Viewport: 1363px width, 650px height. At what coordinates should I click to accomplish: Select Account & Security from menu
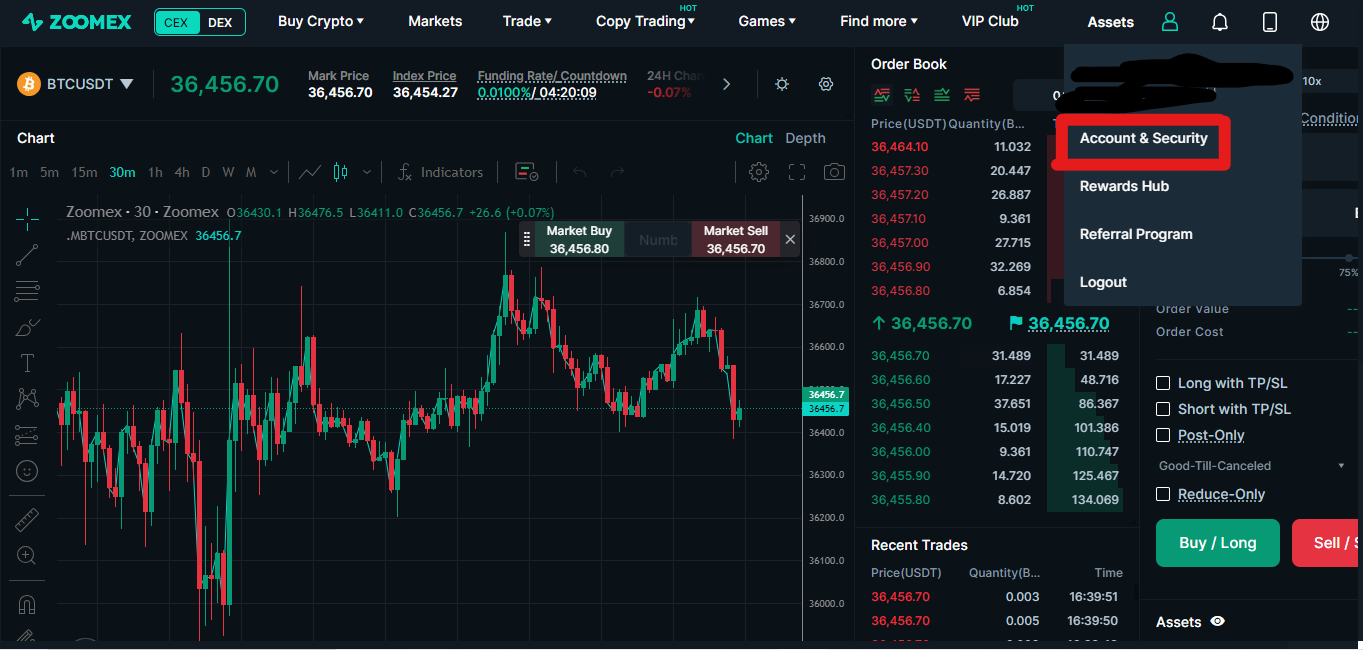[1144, 138]
